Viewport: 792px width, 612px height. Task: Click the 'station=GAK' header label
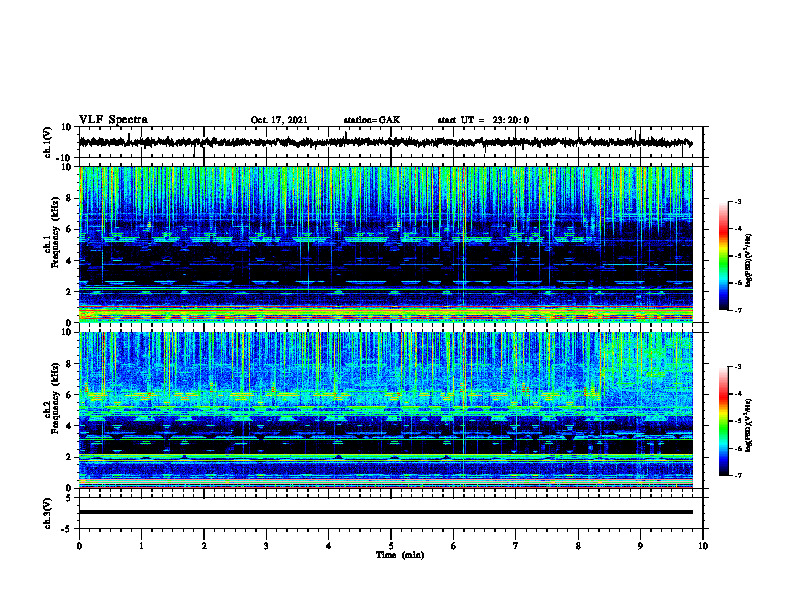point(372,120)
